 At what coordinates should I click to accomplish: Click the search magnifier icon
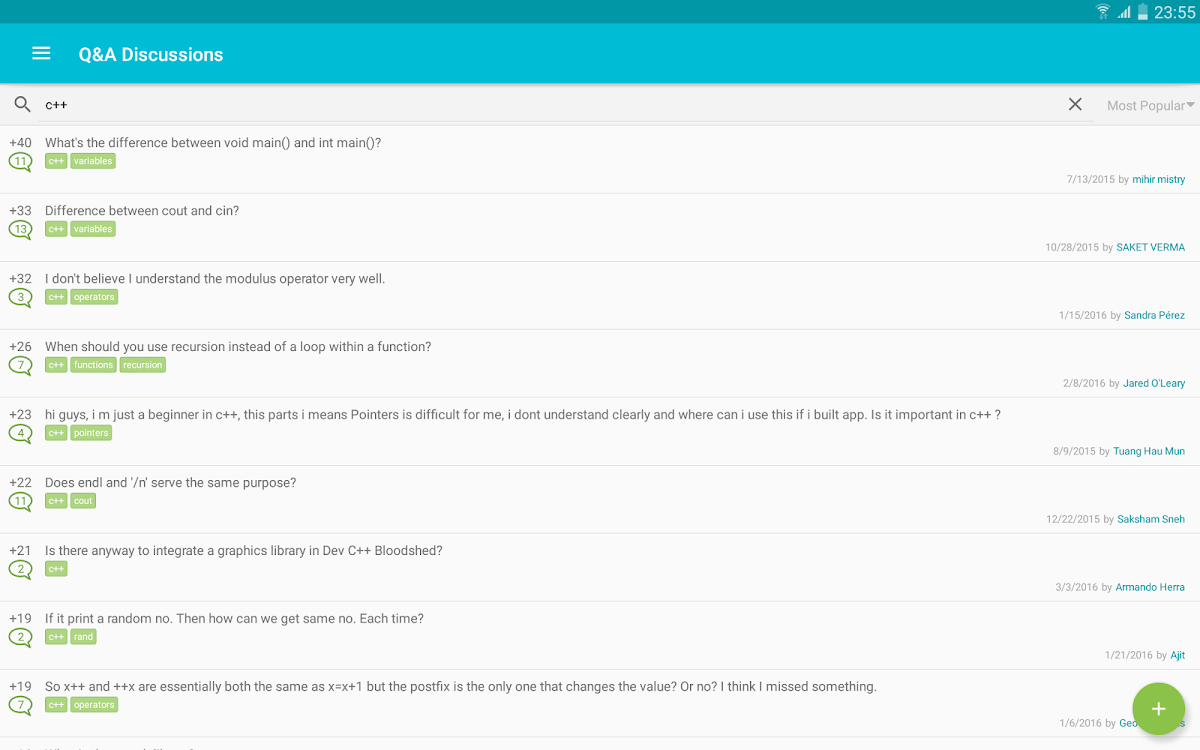click(x=22, y=104)
